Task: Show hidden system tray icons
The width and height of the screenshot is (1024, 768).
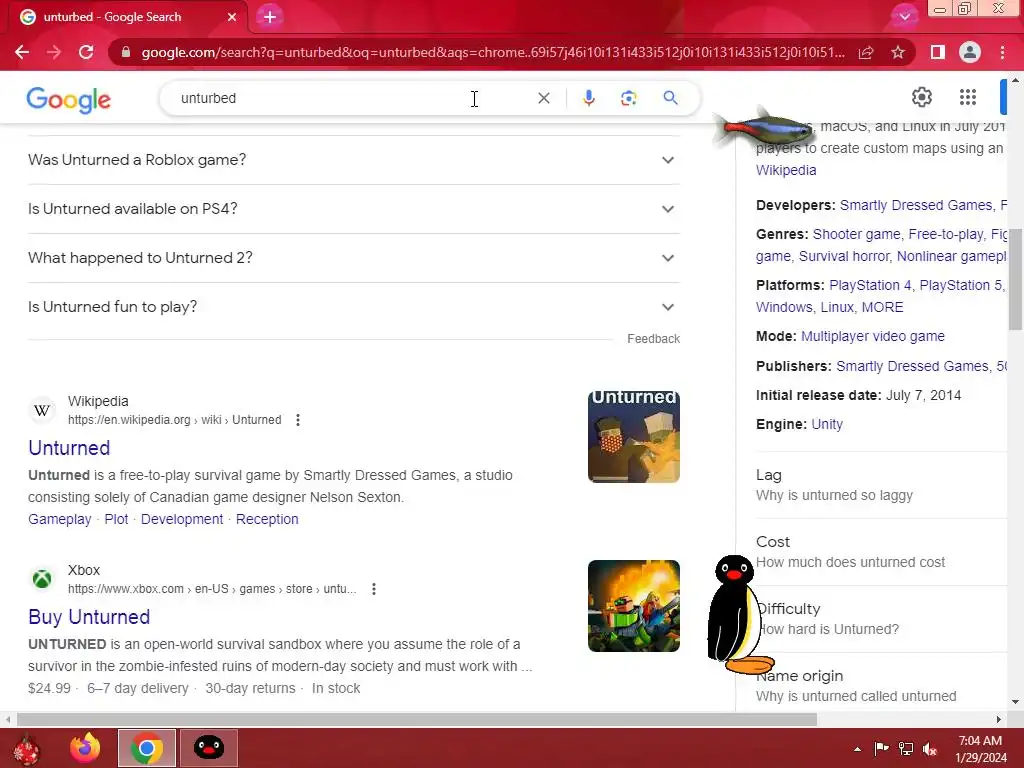Action: point(857,749)
